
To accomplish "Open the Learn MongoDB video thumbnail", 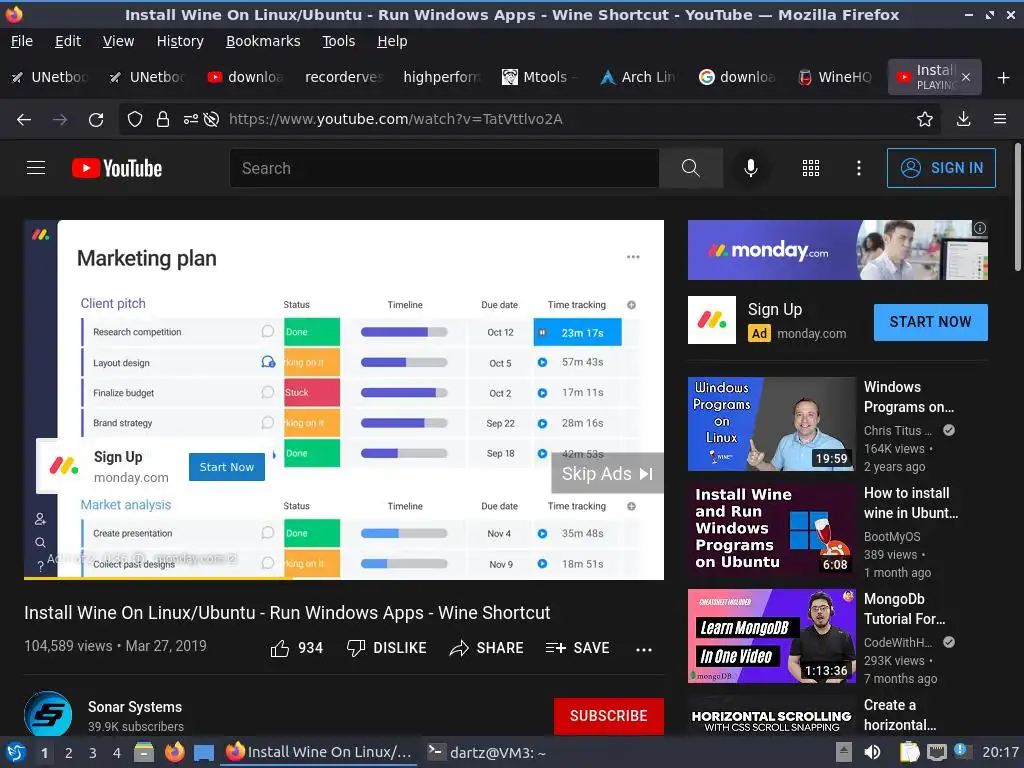I will point(771,636).
